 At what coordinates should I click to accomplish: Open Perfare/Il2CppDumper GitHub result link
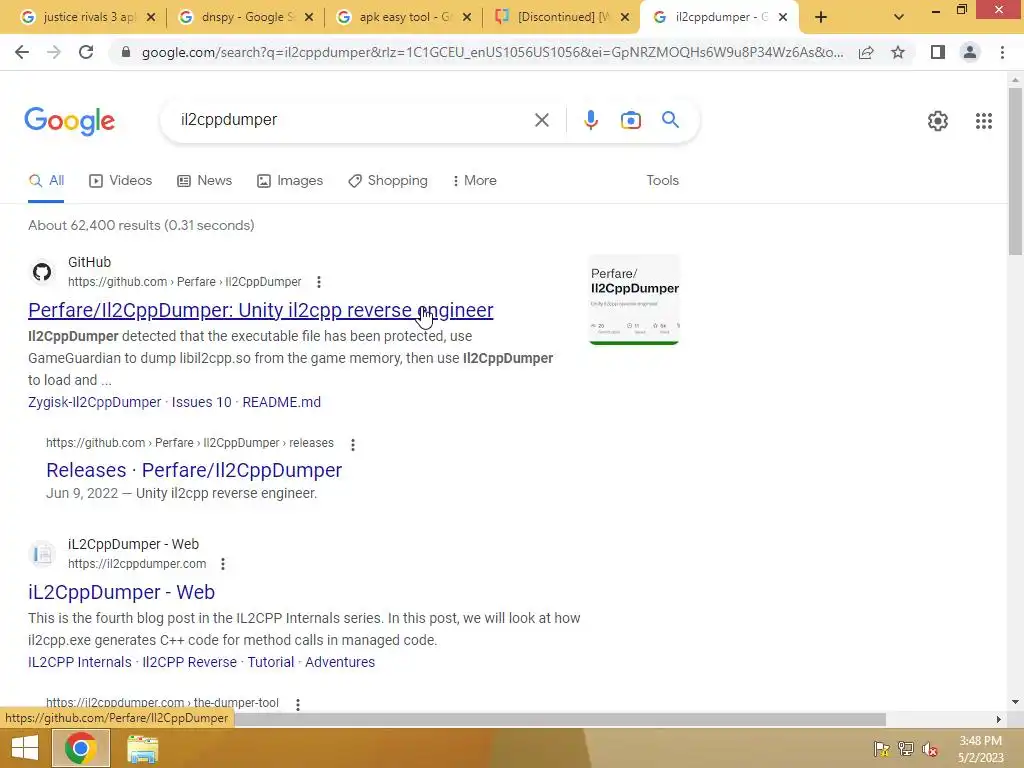[261, 310]
